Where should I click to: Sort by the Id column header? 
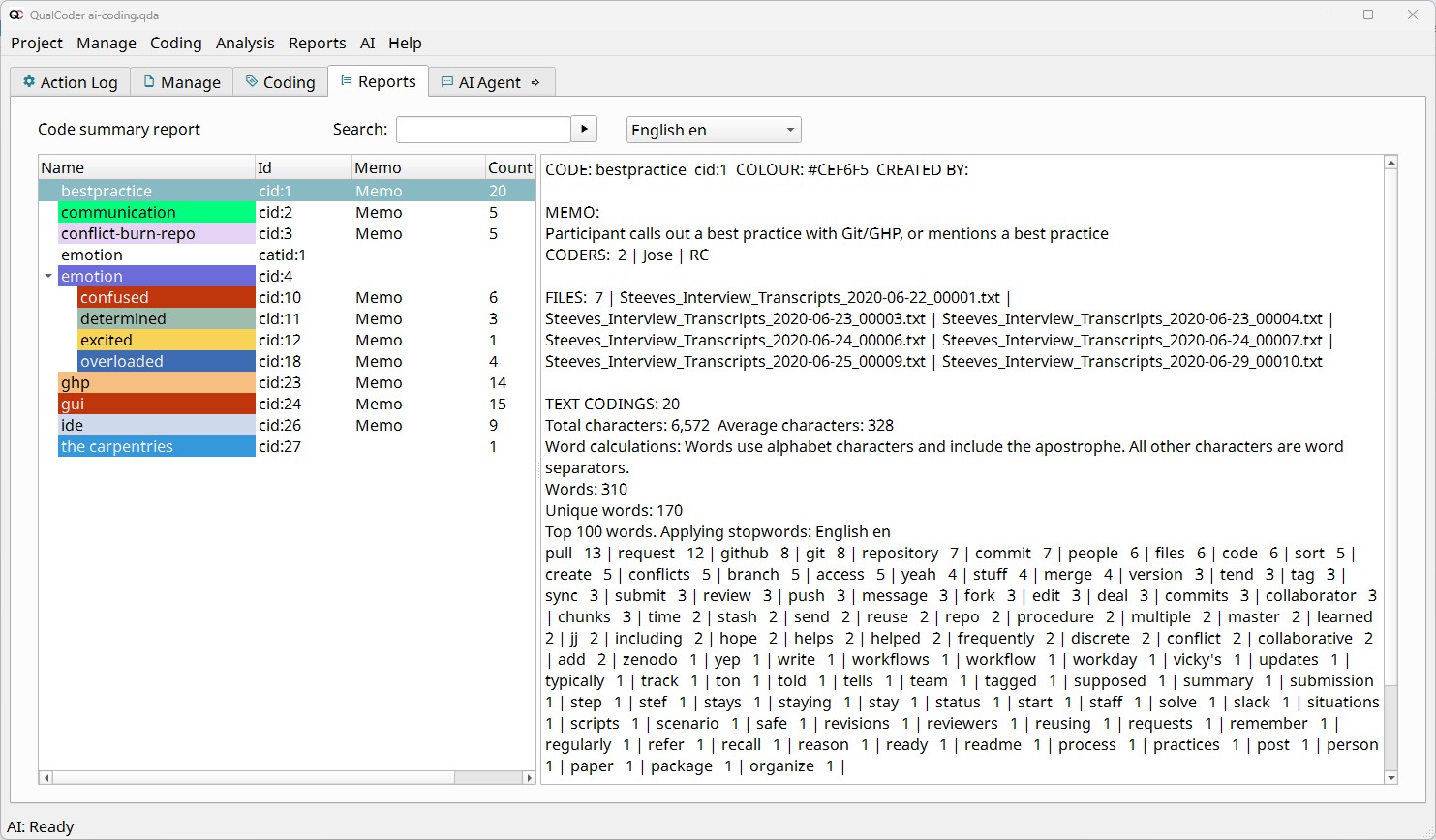(x=303, y=167)
